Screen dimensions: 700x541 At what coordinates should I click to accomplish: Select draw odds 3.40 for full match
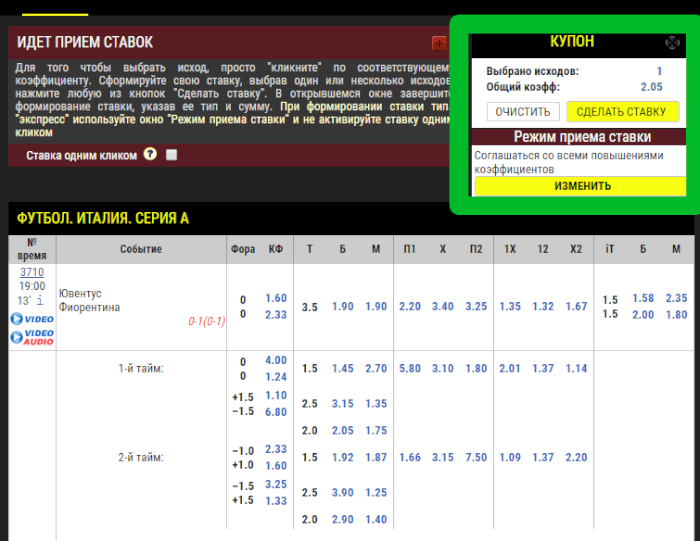click(x=443, y=307)
